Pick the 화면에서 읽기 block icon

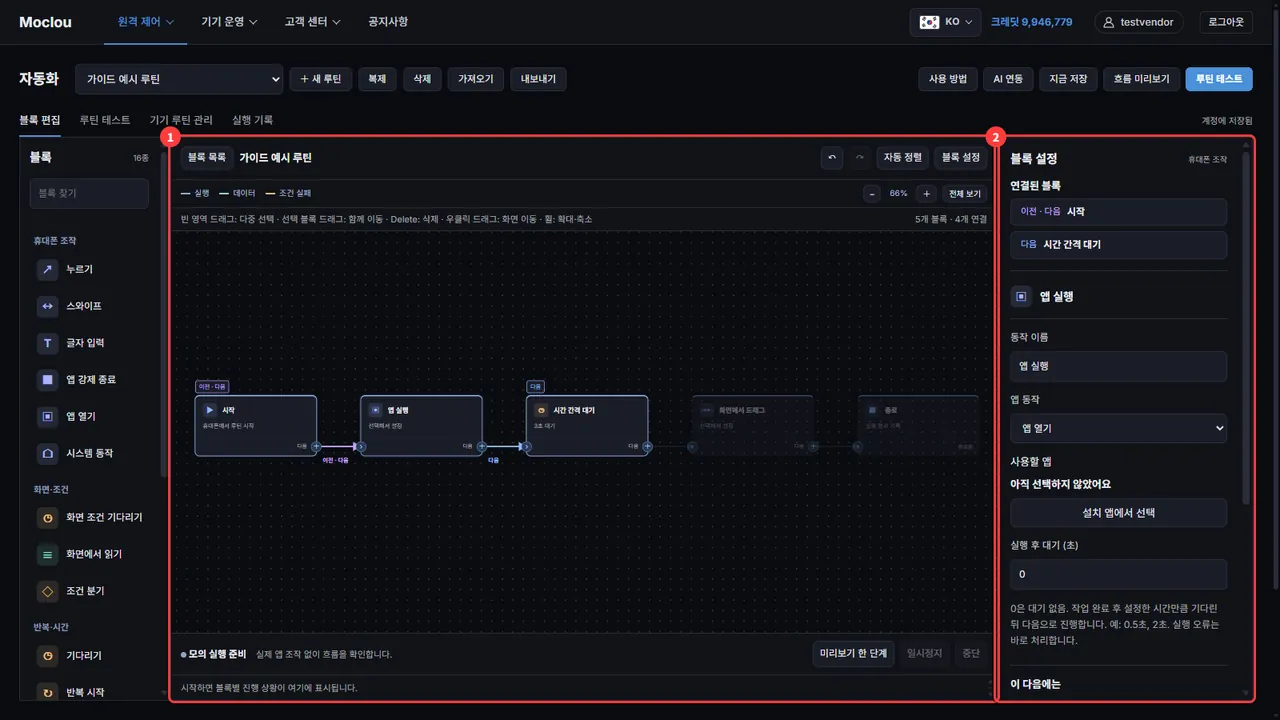click(x=47, y=554)
